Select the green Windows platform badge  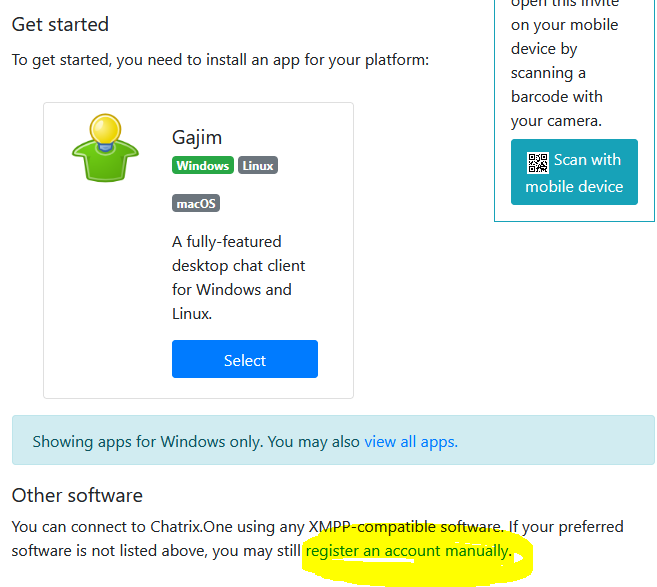(203, 166)
